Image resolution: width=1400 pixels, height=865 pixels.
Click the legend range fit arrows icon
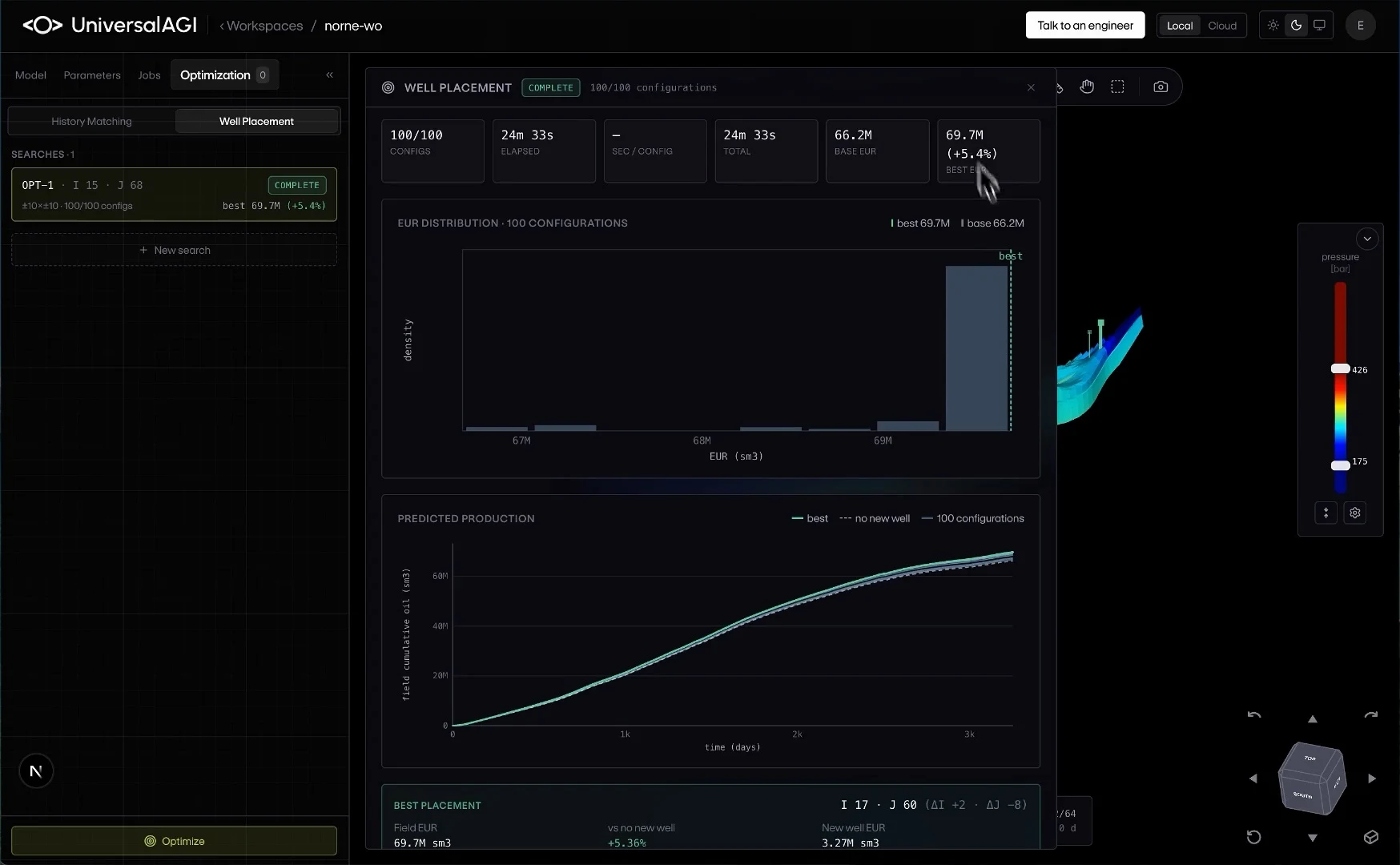[x=1326, y=513]
